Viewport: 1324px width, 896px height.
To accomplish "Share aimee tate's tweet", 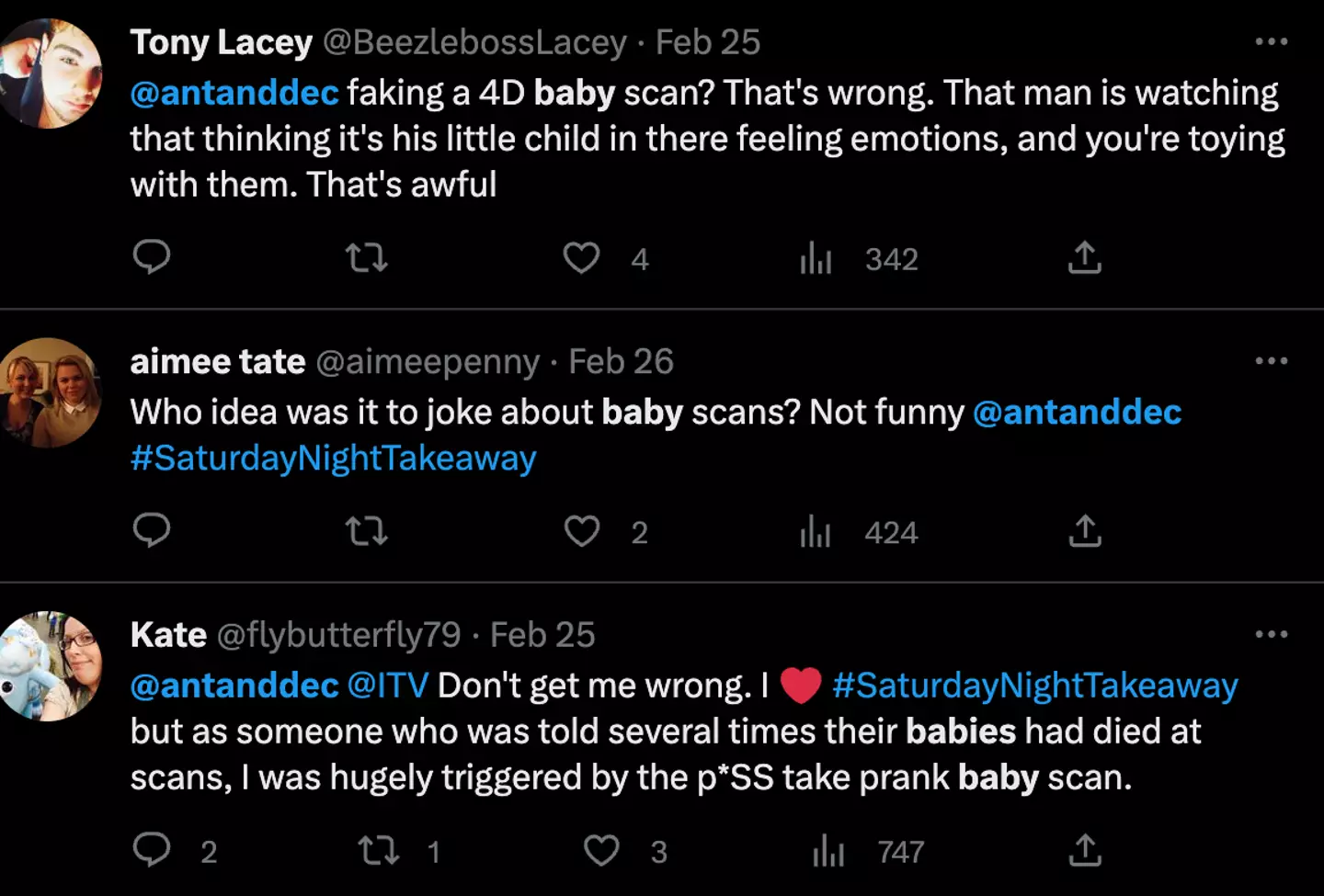I will point(1084,532).
